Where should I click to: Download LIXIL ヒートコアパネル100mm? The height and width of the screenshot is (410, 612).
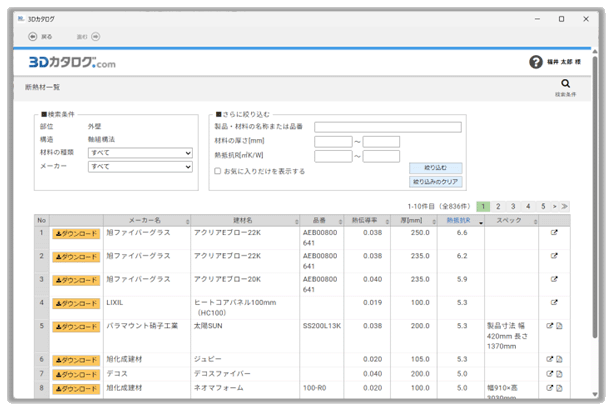[x=76, y=304]
